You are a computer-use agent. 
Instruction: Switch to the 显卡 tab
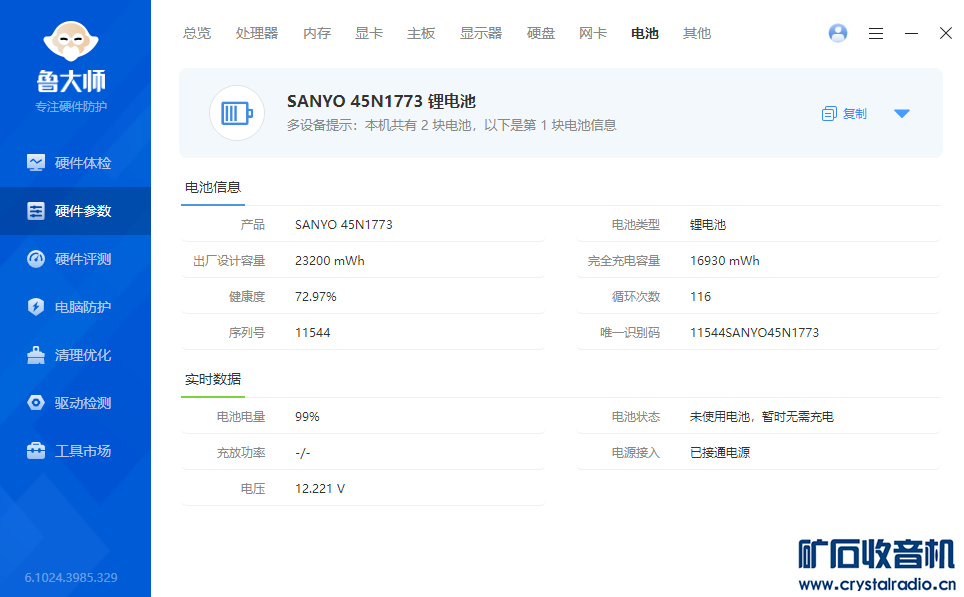coord(369,33)
